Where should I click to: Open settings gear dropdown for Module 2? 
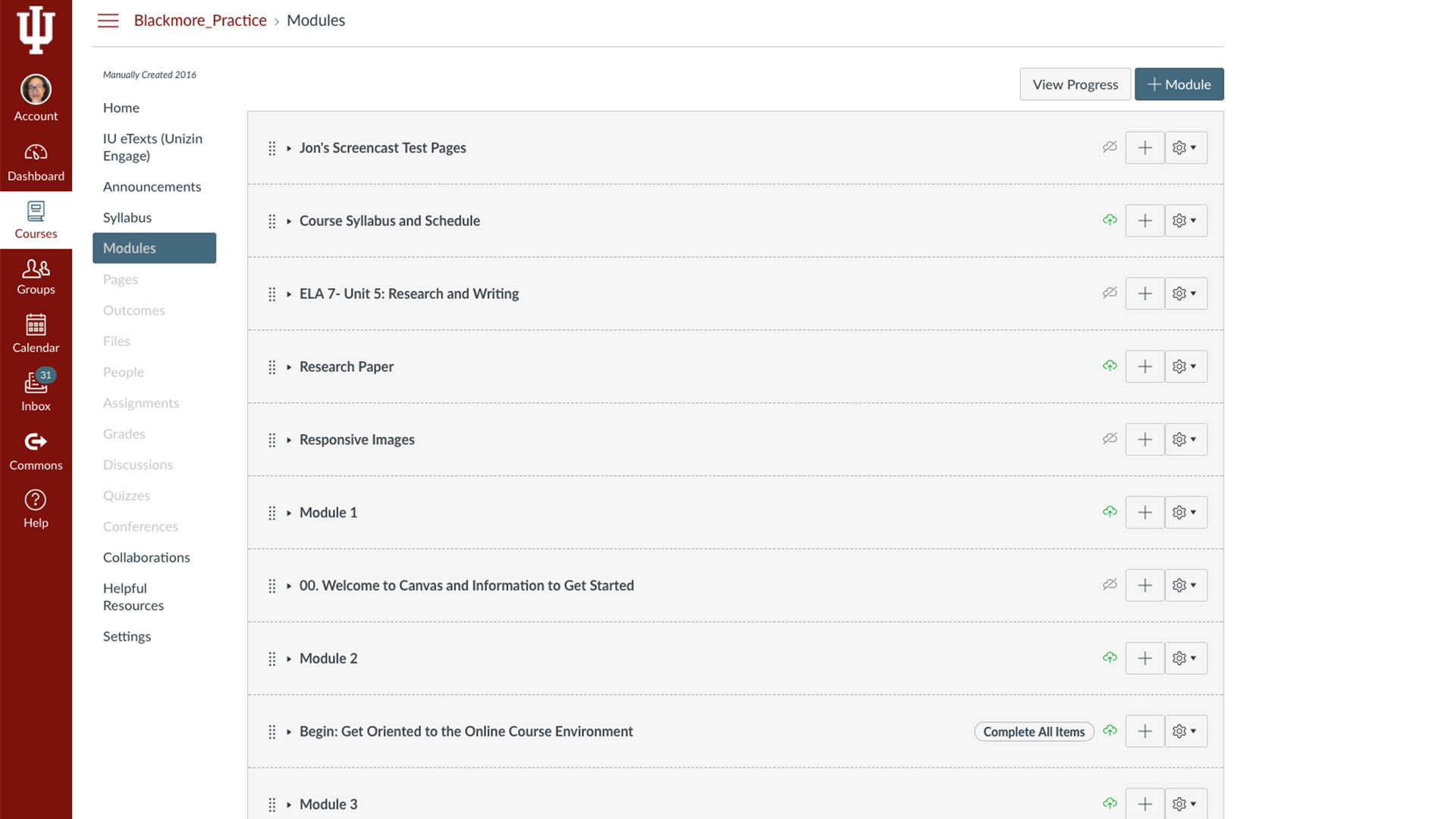point(1185,658)
